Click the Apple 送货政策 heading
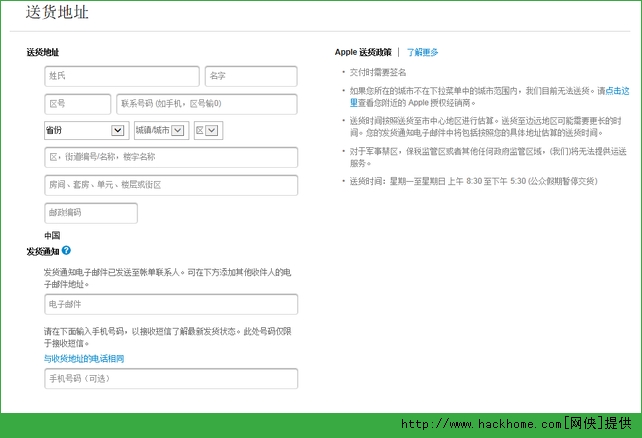 tap(363, 52)
